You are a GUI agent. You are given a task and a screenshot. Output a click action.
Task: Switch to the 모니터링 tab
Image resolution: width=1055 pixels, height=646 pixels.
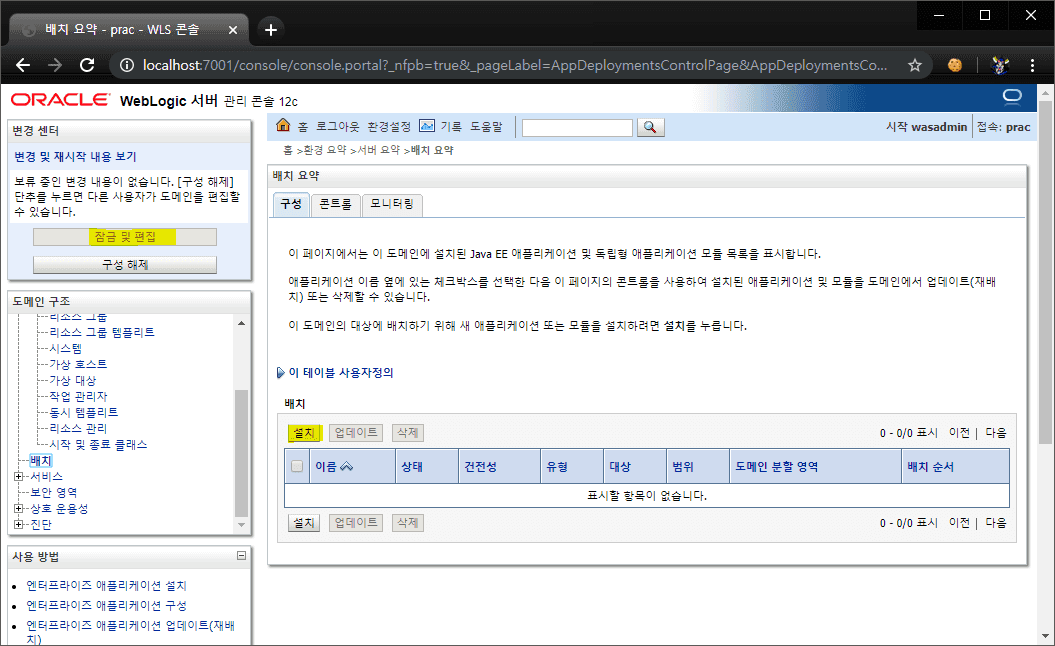(x=392, y=204)
